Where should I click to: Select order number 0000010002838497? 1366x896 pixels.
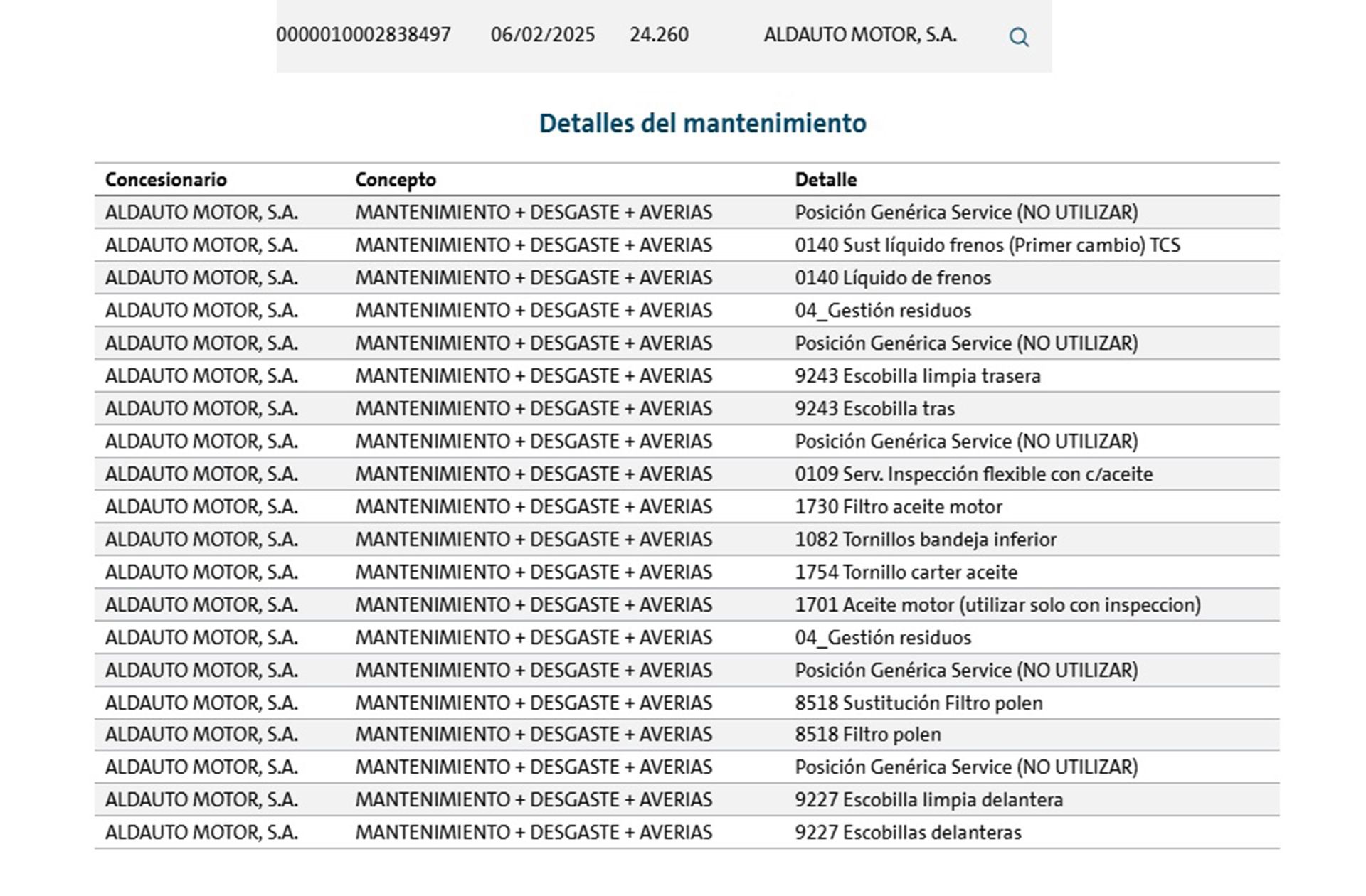[364, 35]
